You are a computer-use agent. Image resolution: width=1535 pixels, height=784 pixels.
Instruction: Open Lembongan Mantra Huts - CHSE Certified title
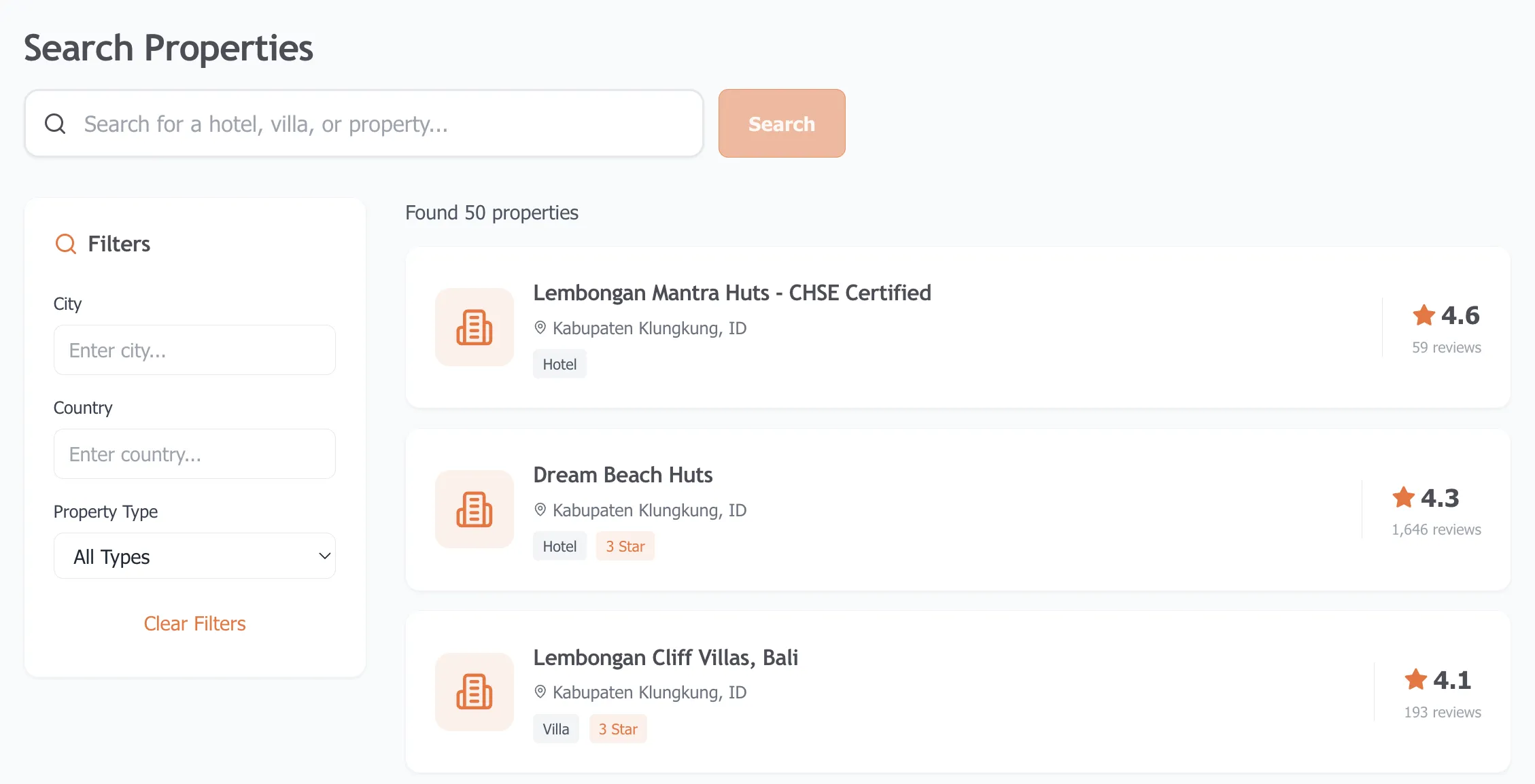[731, 293]
